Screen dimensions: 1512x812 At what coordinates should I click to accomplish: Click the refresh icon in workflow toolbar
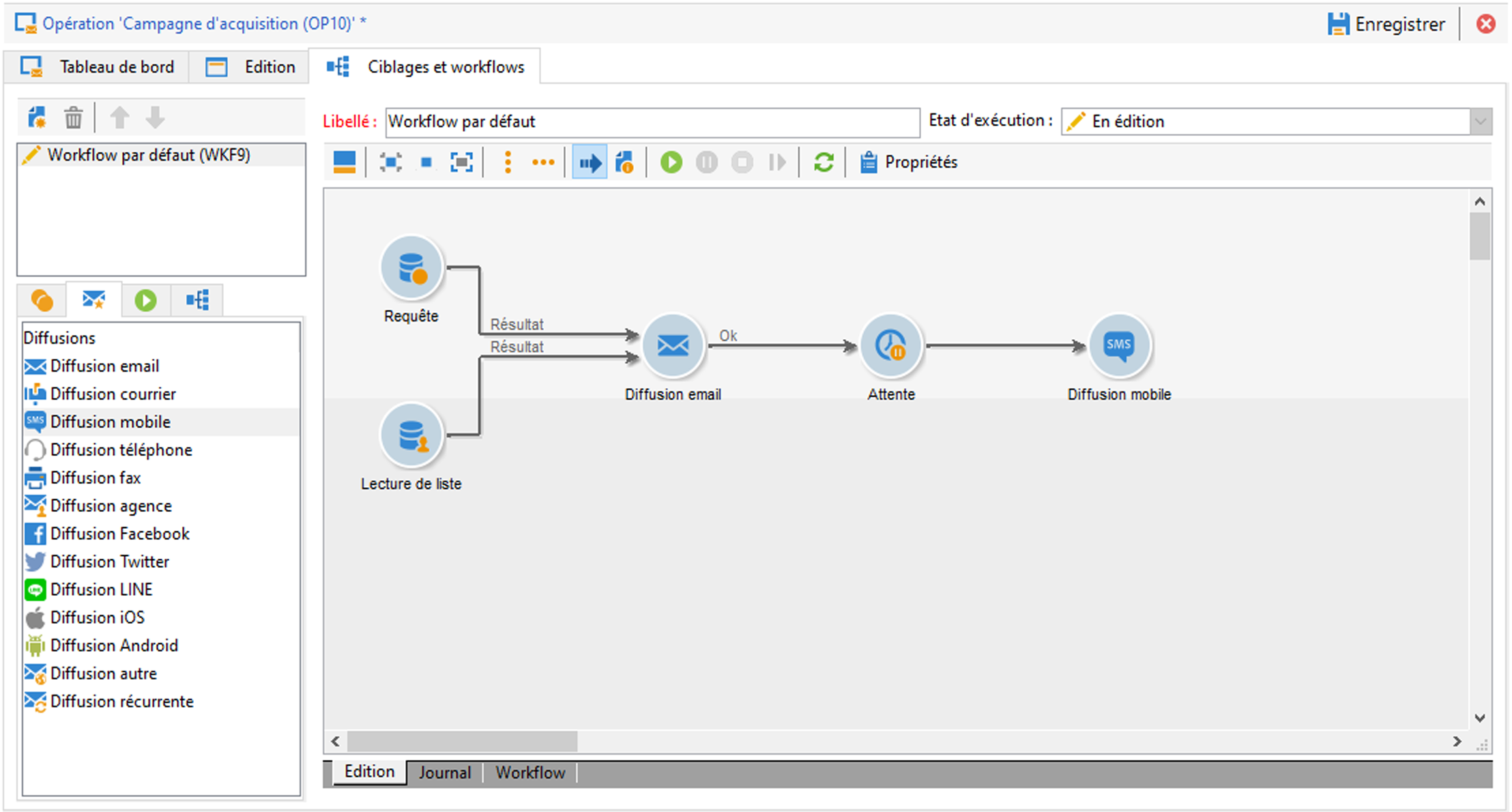pyautogui.click(x=824, y=162)
